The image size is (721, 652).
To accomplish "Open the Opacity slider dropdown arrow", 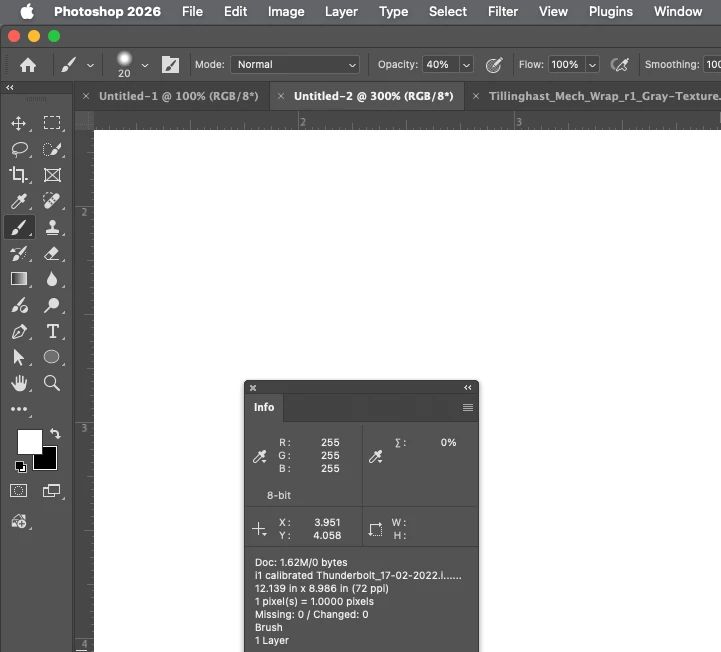I will point(466,65).
